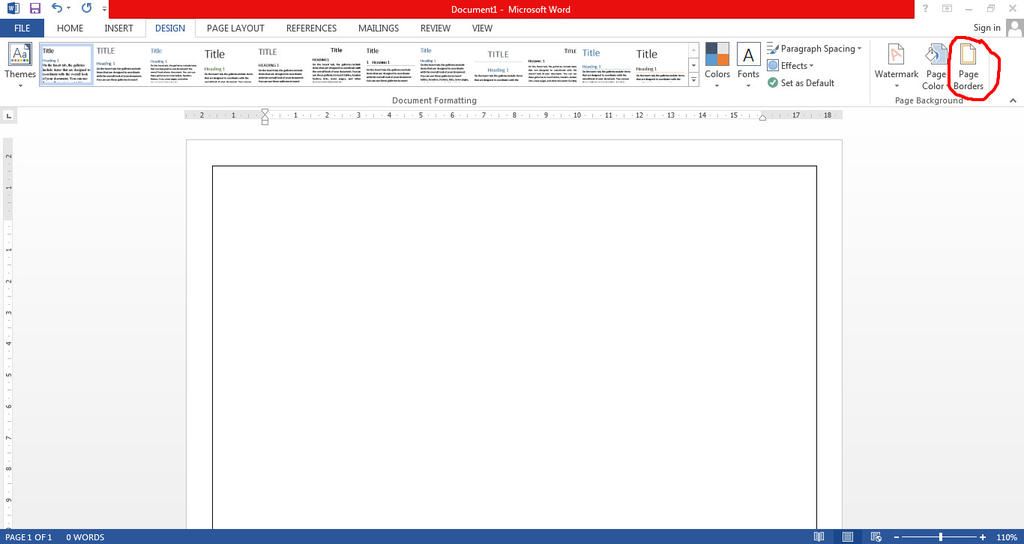Click the account avatar picture
This screenshot has height=544, width=1024.
[1014, 28]
